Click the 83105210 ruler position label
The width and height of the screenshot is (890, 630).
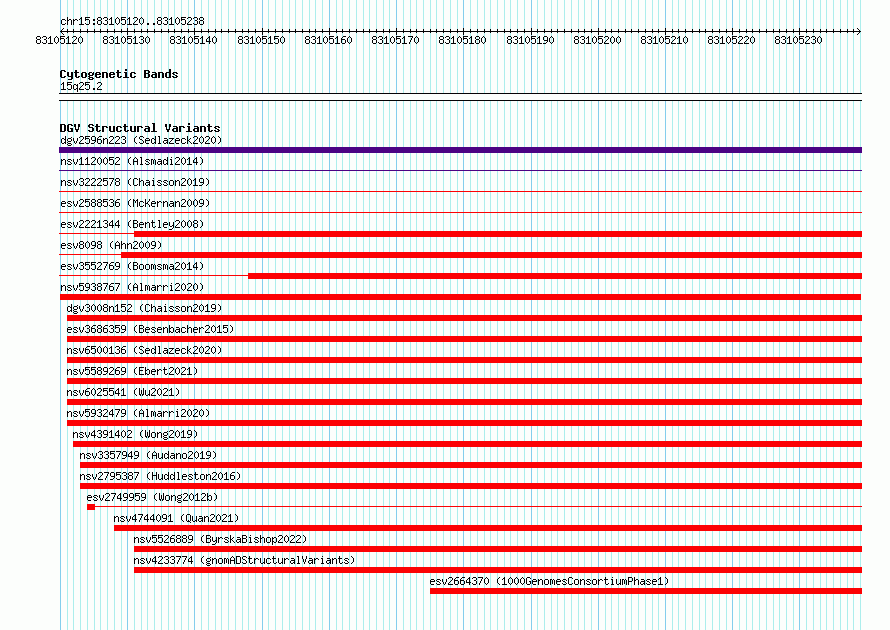(664, 40)
